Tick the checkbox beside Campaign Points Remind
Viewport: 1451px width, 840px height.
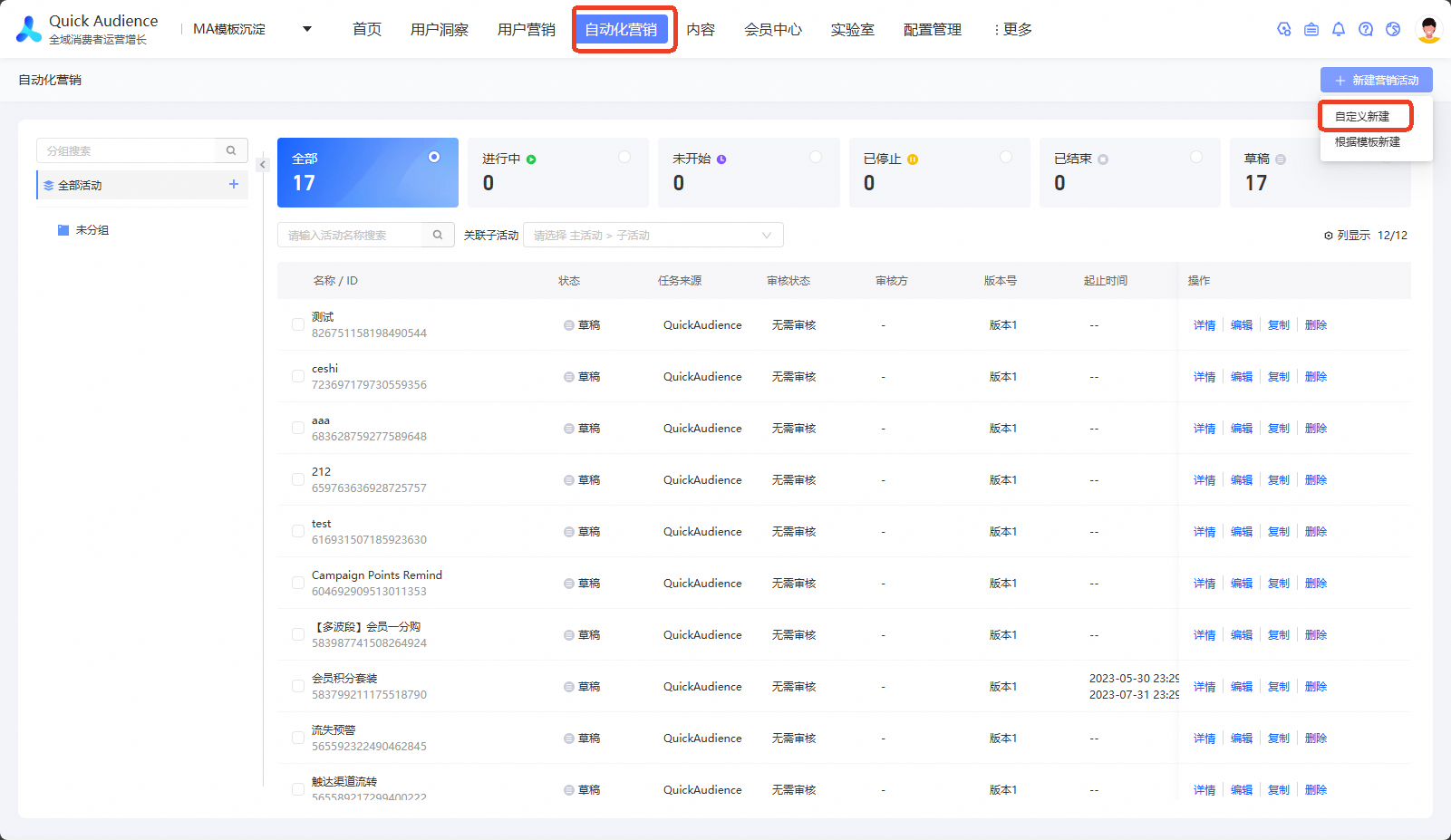pos(297,583)
